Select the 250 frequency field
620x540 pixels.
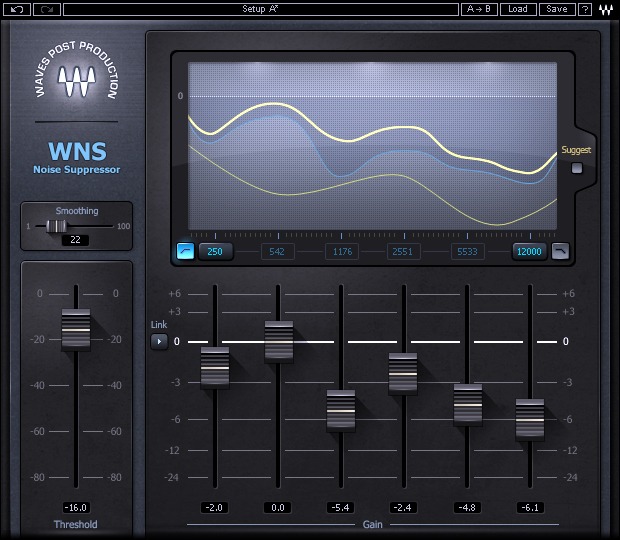coord(215,251)
